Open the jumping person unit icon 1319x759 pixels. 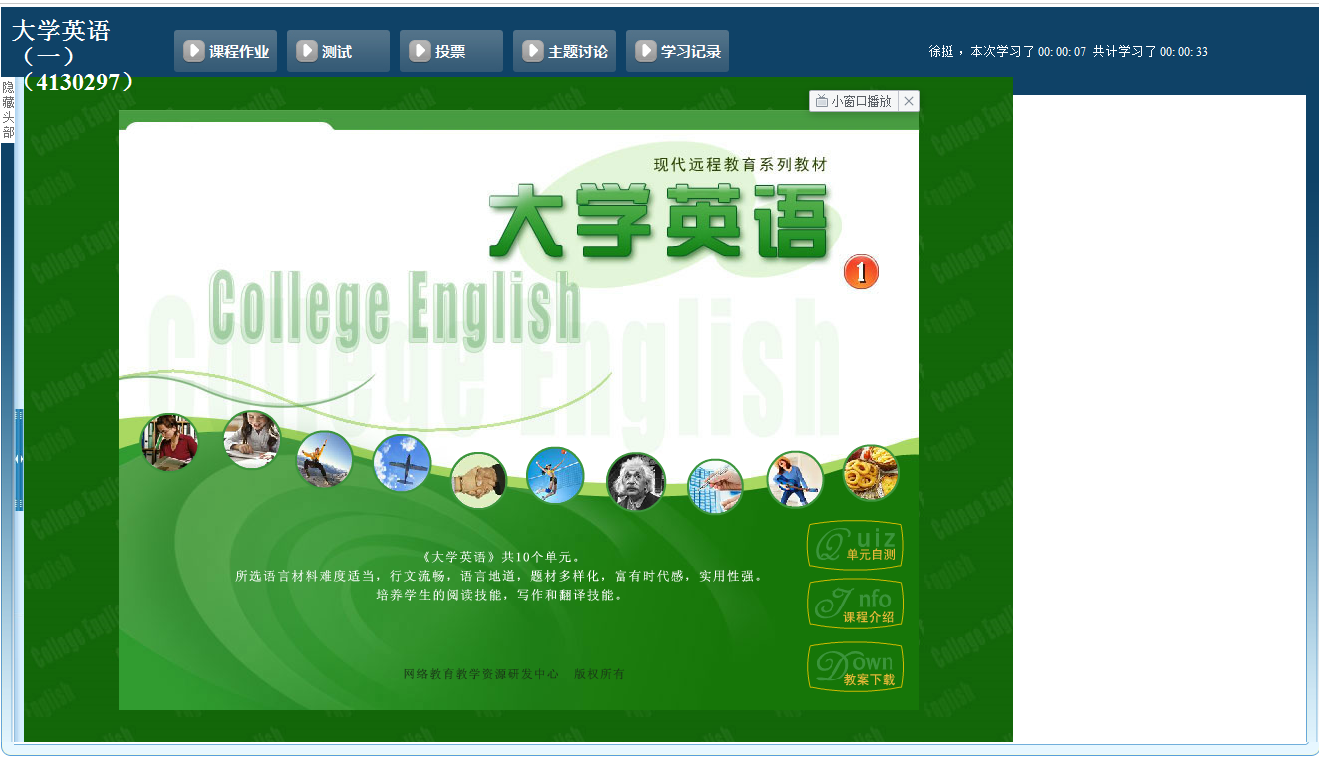(x=325, y=459)
